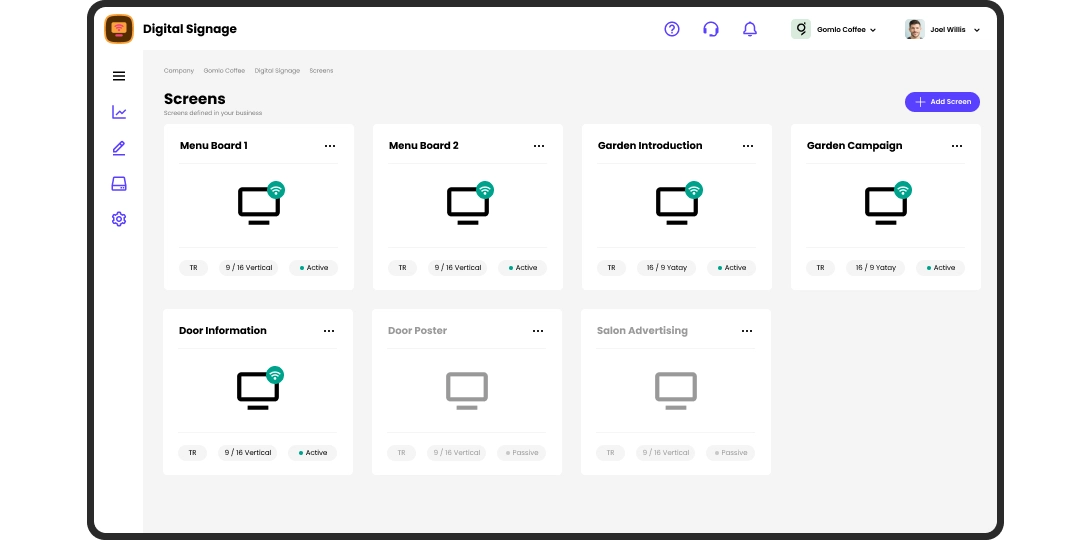
Task: Open the hamburger menu in the sidebar
Action: [x=119, y=76]
